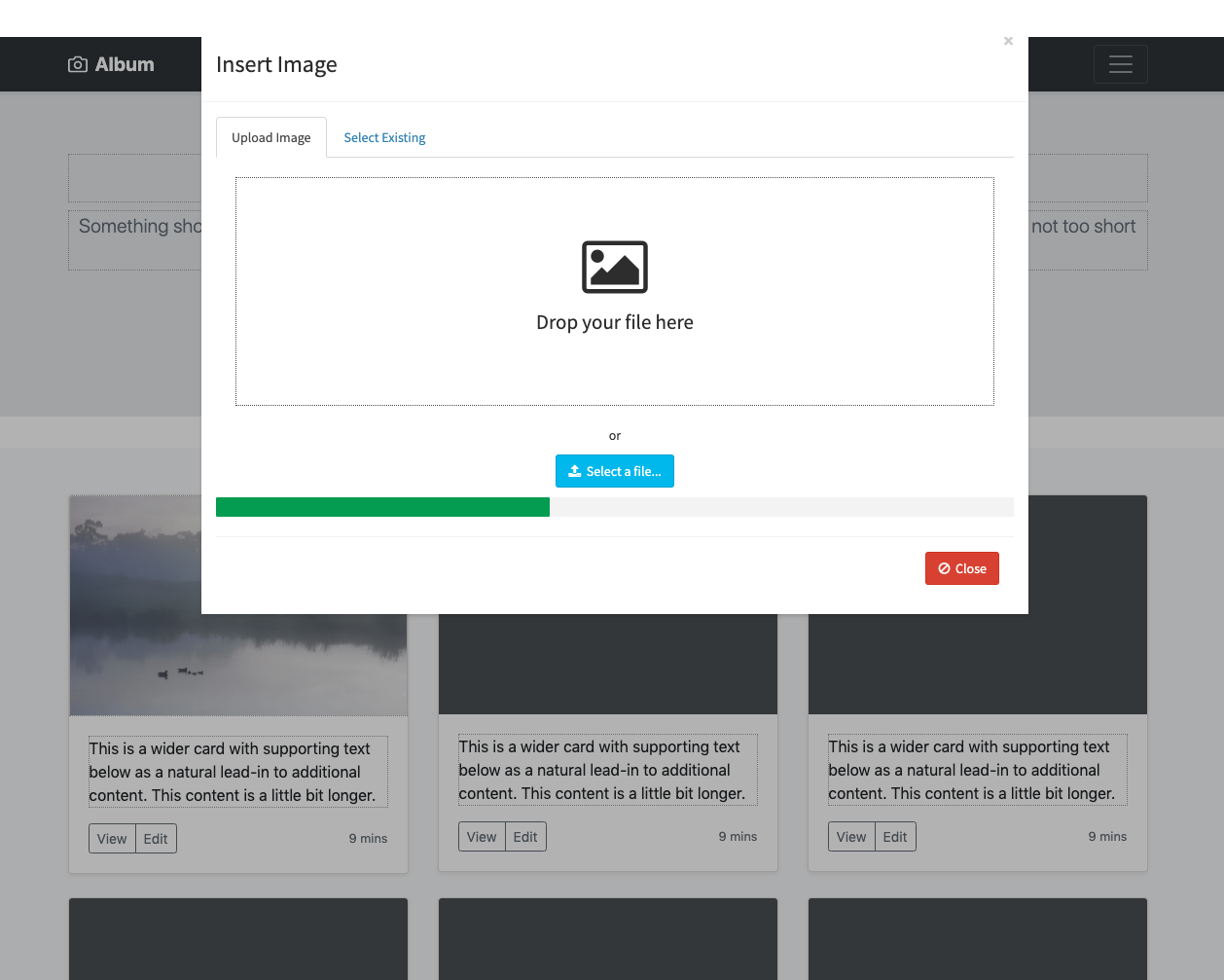The image size is (1224, 980).
Task: Click View on the lake photo card
Action: tap(112, 839)
